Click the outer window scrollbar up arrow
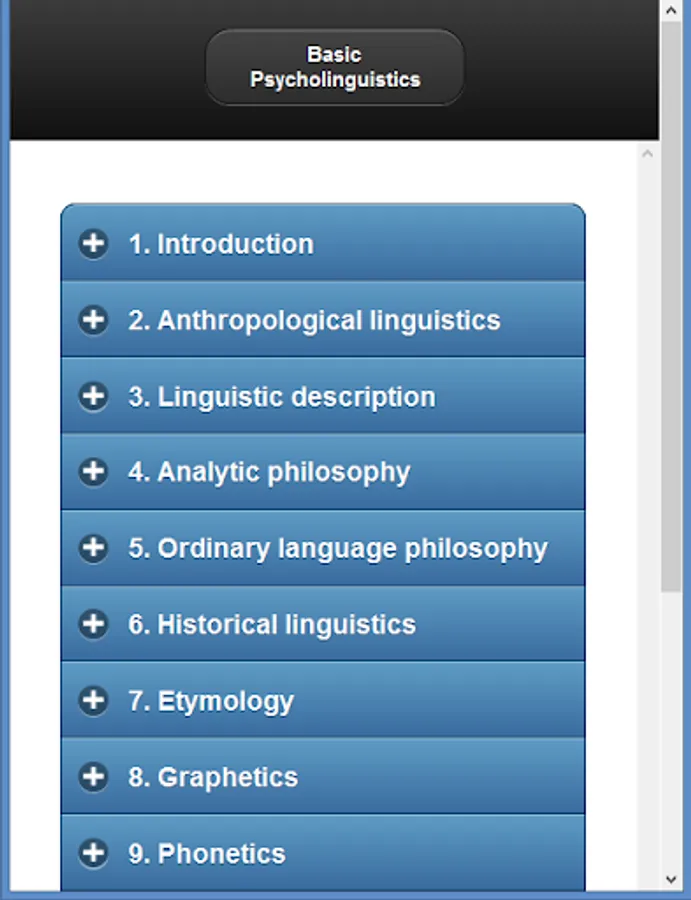 [672, 9]
